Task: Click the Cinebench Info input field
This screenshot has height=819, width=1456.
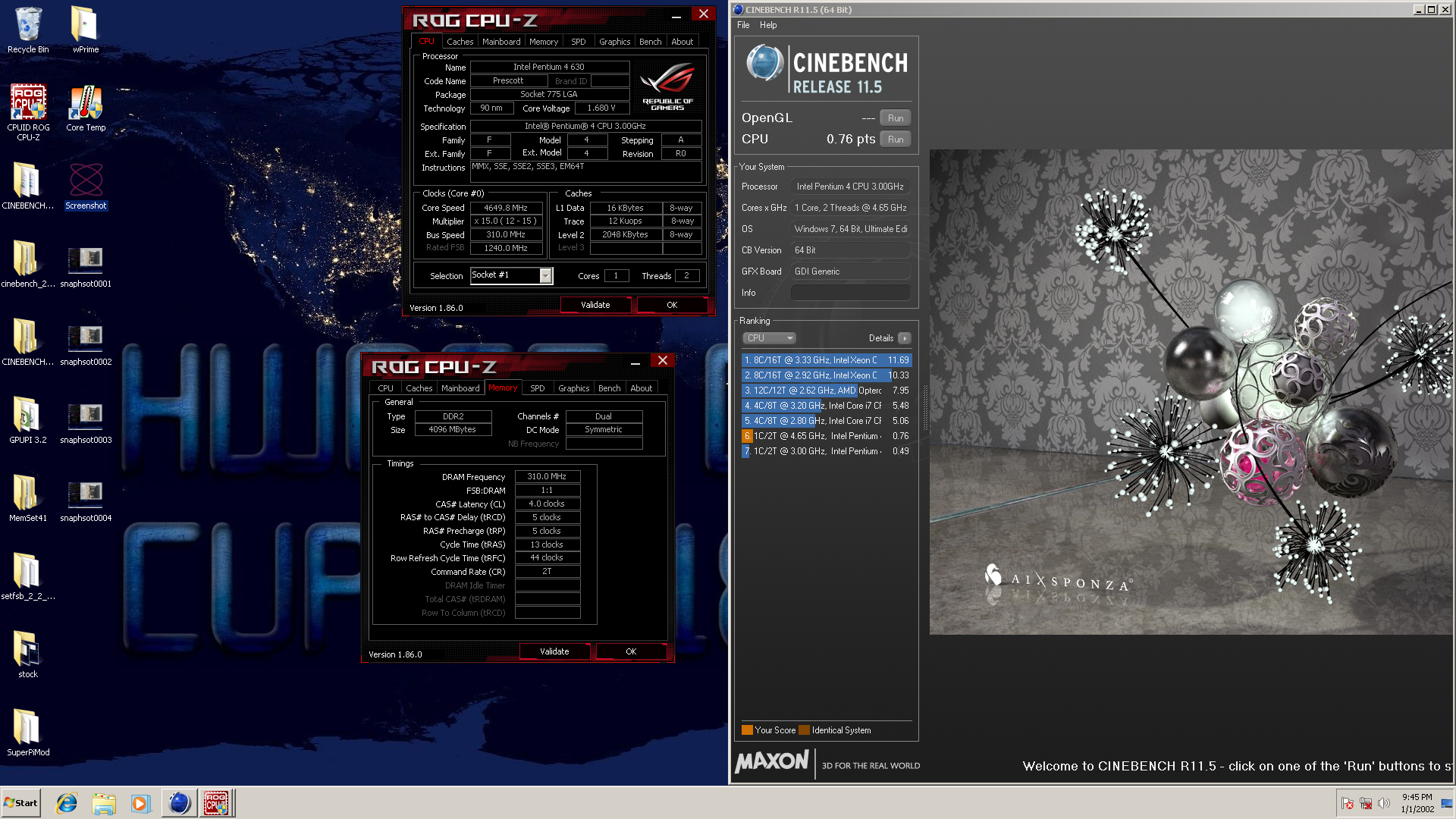Action: [850, 293]
